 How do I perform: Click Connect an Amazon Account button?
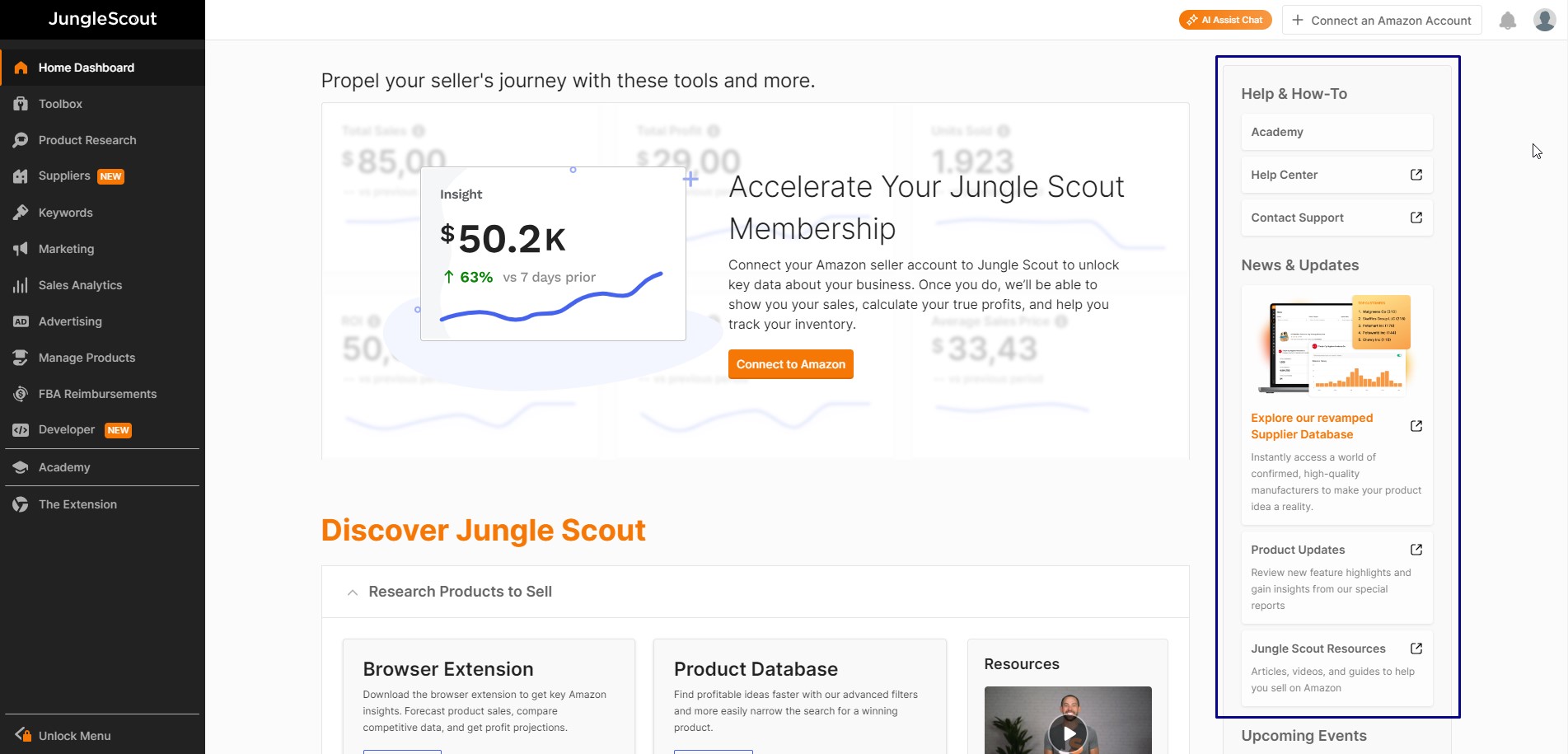pyautogui.click(x=1381, y=21)
